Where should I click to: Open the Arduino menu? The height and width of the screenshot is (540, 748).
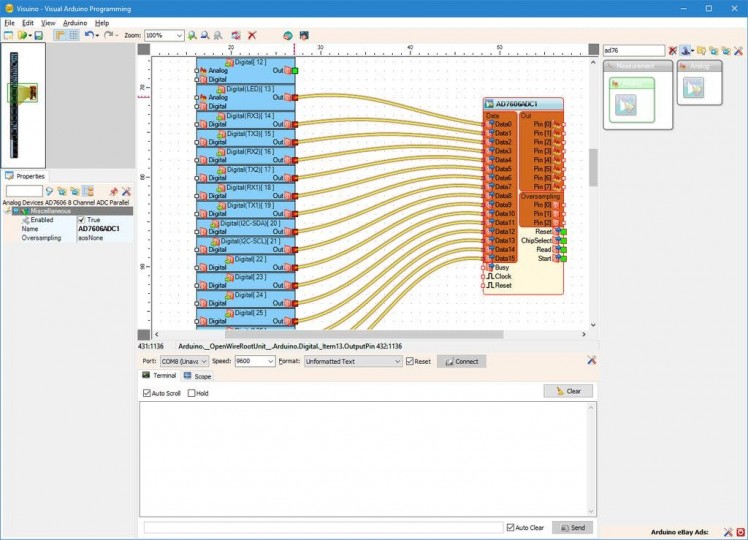click(75, 22)
